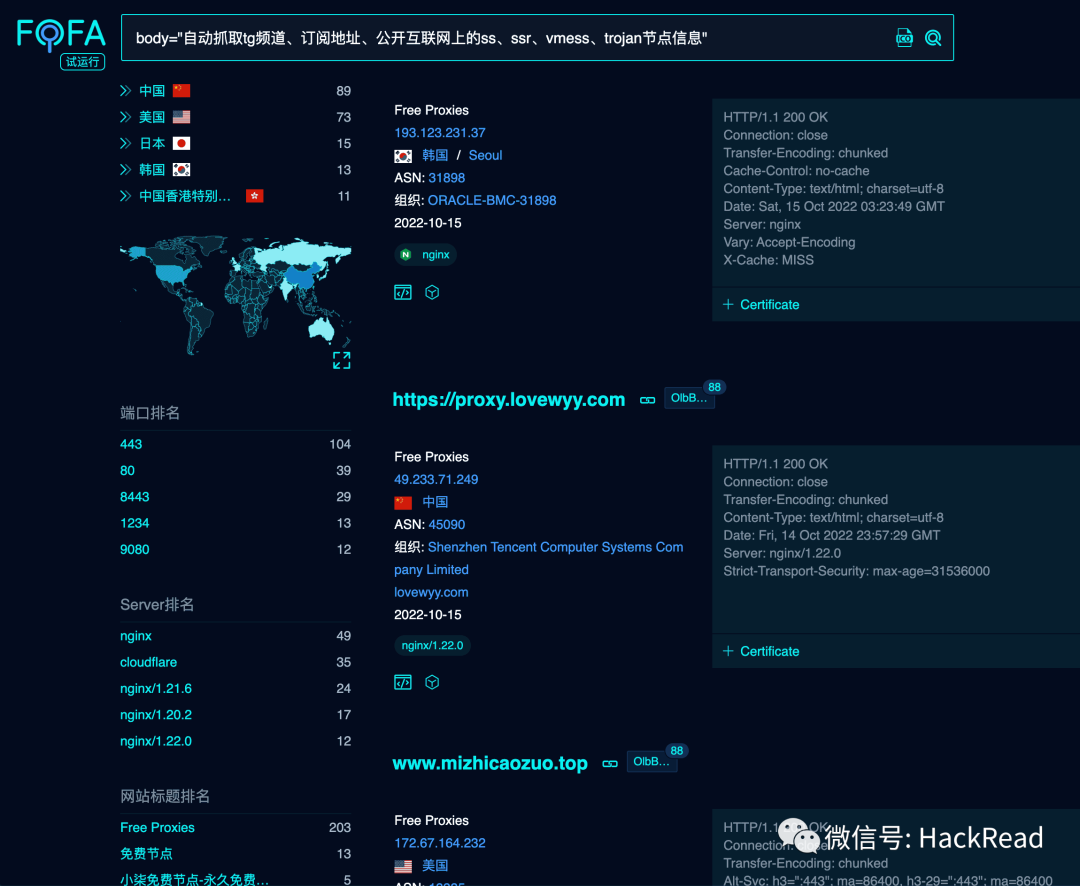Click OlbB… badge beside proxy.lovewyy.com
Image resolution: width=1080 pixels, height=886 pixels.
pyautogui.click(x=689, y=398)
